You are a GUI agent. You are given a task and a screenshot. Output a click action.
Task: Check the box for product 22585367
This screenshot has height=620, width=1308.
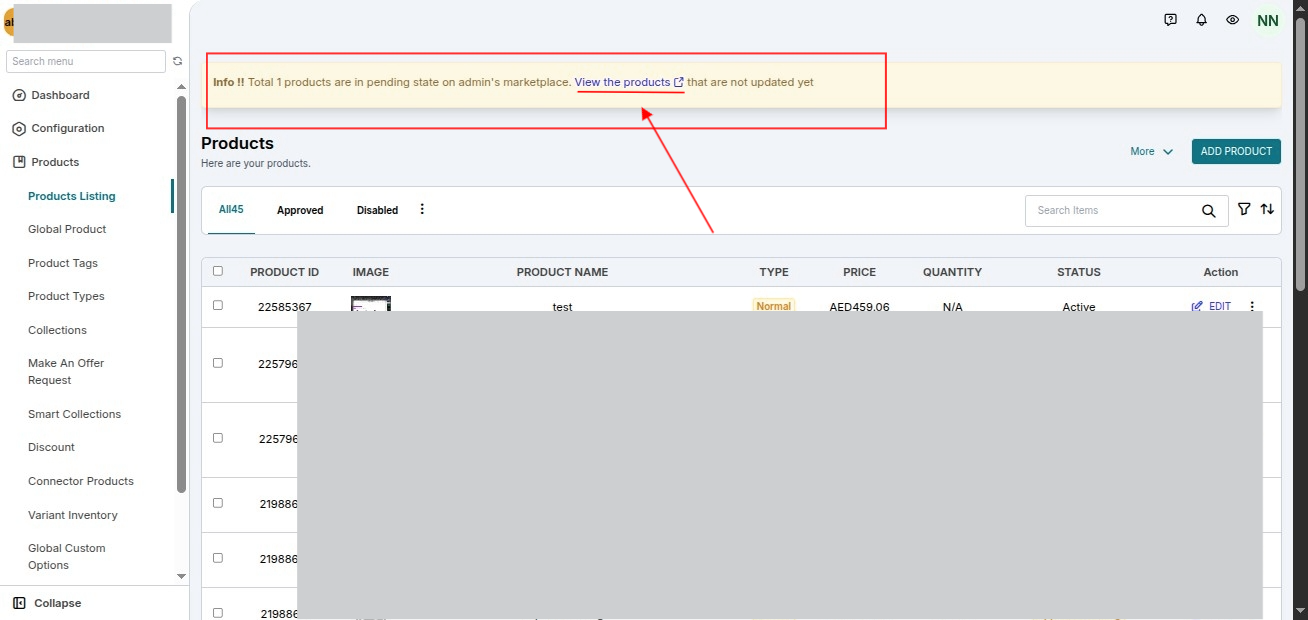(x=218, y=305)
